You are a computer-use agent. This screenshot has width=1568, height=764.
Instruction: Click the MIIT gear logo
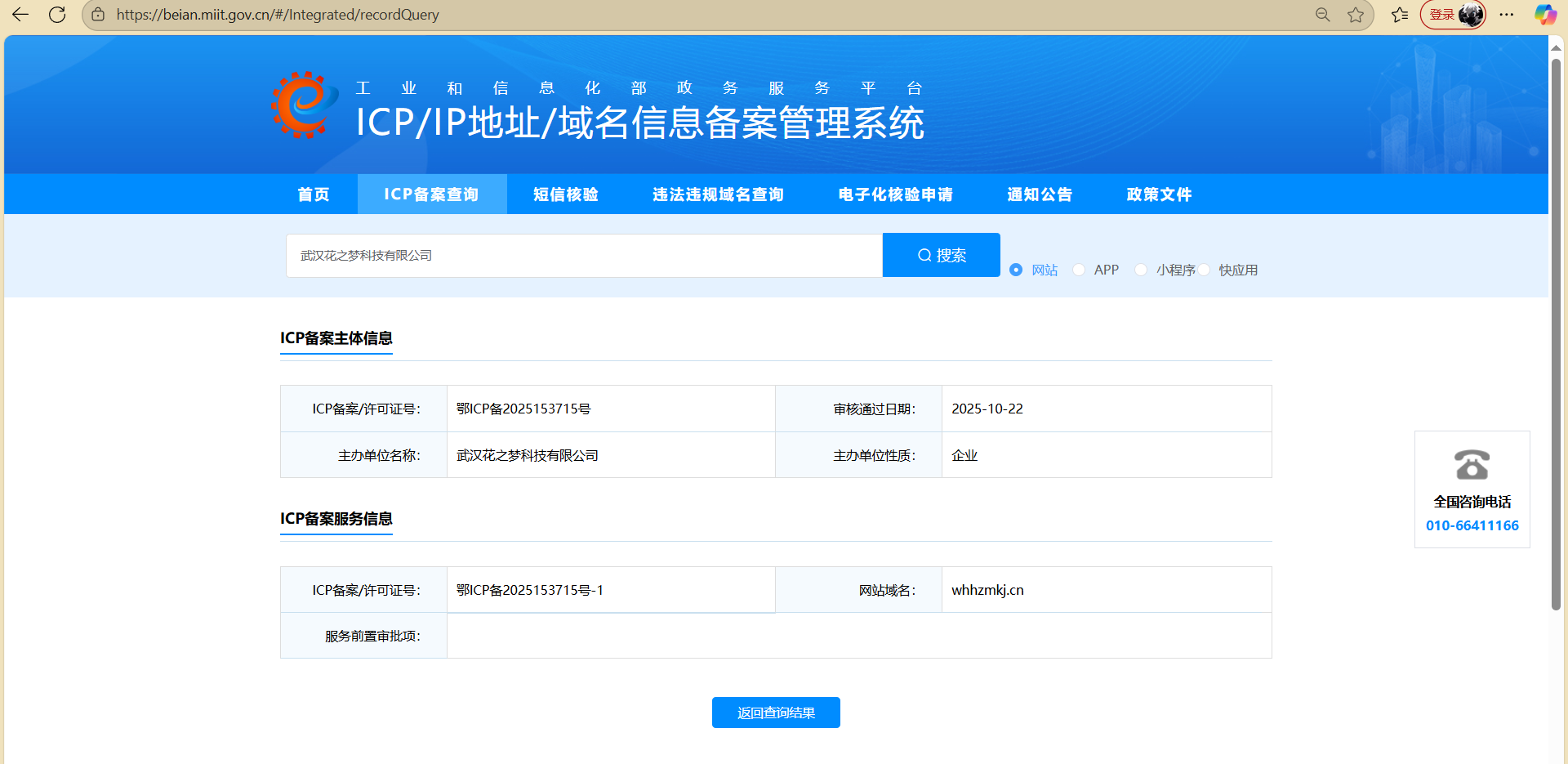(304, 105)
